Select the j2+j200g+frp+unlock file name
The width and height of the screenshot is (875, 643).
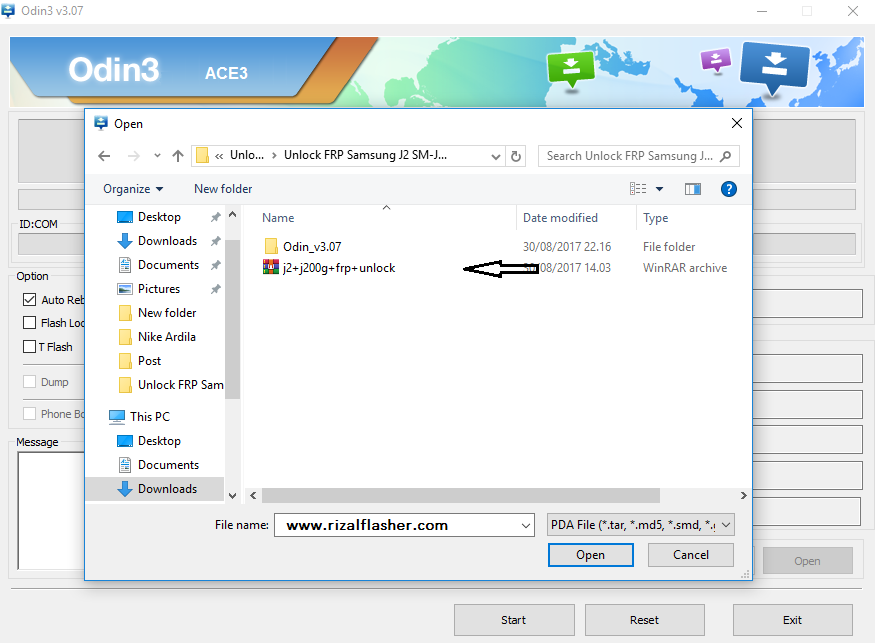(339, 268)
